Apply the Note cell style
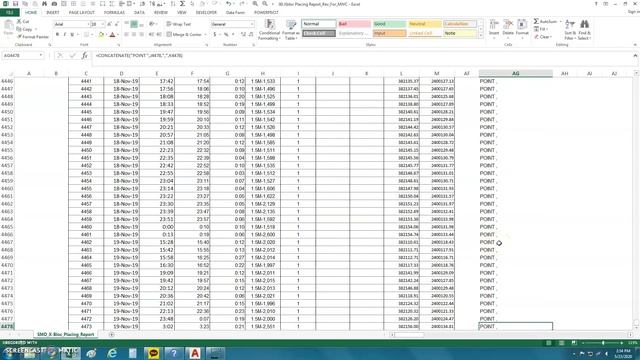Viewport: 640px width, 360px height. click(460, 33)
